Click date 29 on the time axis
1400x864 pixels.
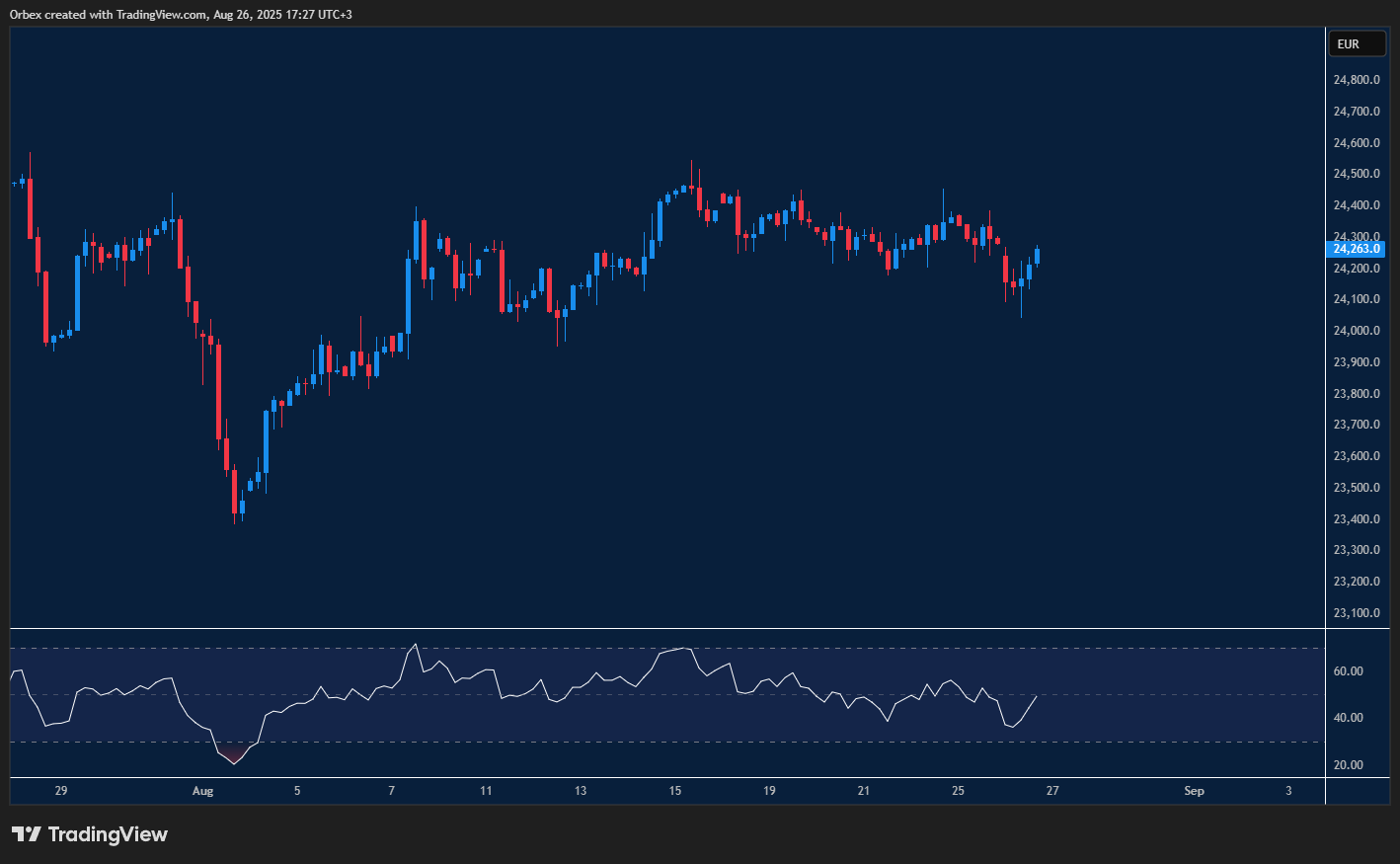[x=61, y=791]
